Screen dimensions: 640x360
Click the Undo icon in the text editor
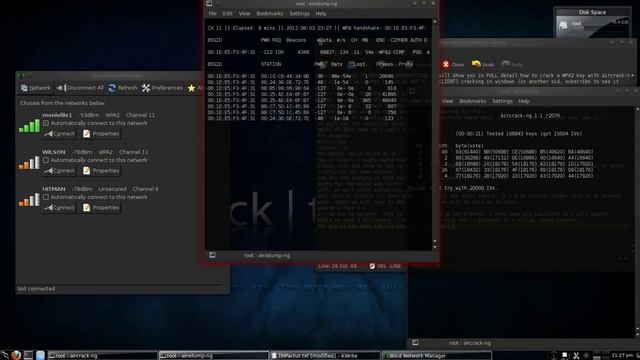(x=476, y=64)
